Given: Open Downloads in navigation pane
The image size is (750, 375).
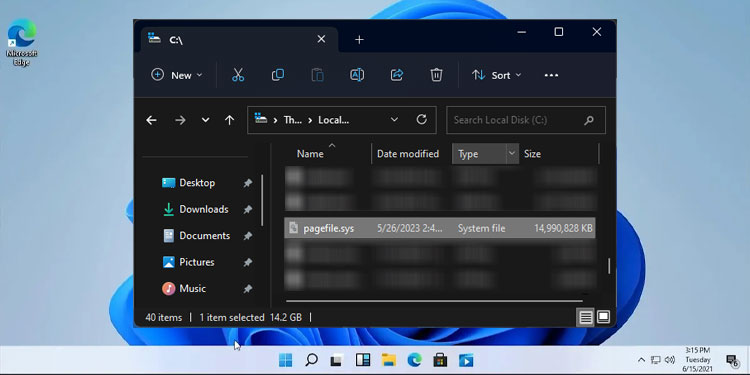Looking at the screenshot, I should point(204,210).
